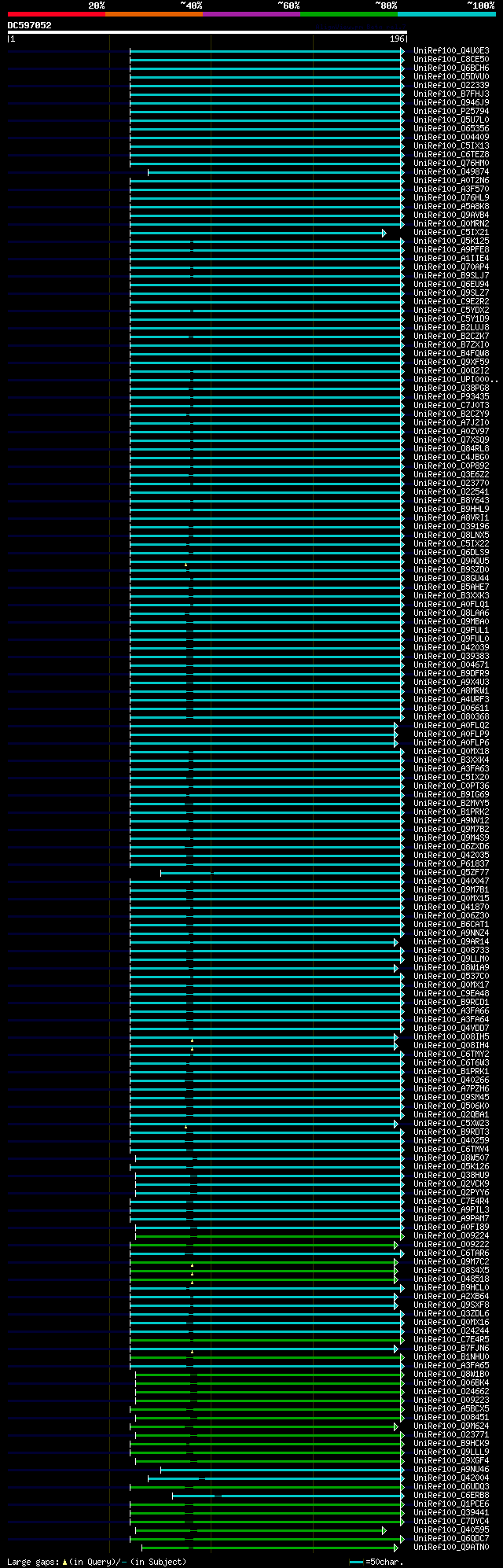Click truncated UniRef100_UPI000.. label

click(456, 379)
